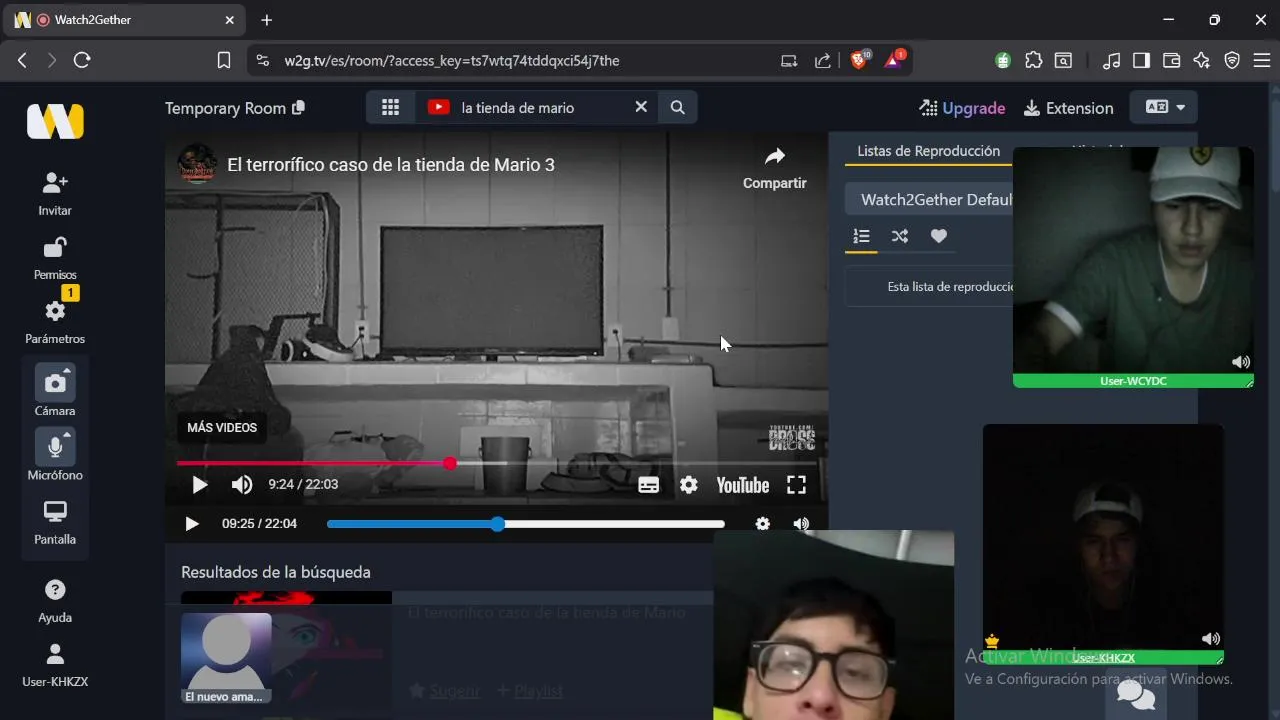Click Brave Shields lion icon
Image resolution: width=1280 pixels, height=720 pixels.
pyautogui.click(x=859, y=61)
